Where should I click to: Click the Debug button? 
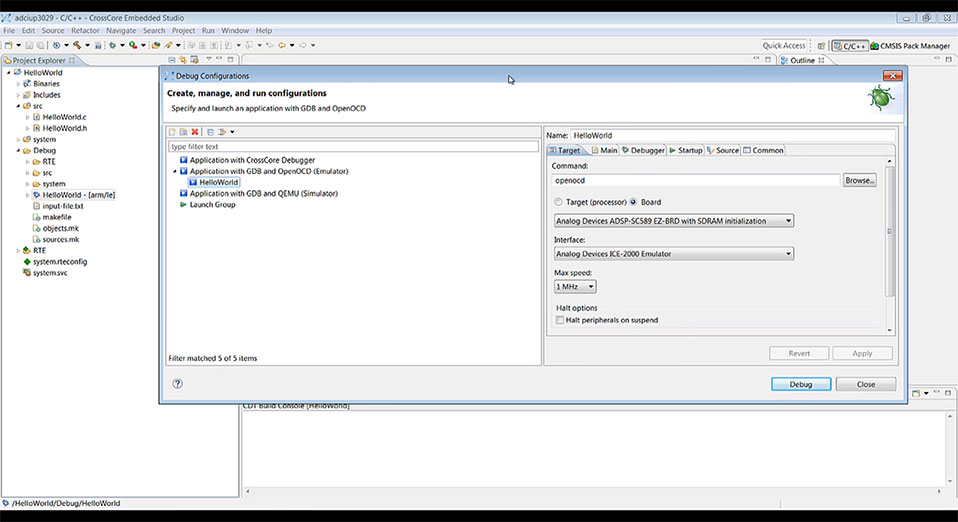(800, 384)
